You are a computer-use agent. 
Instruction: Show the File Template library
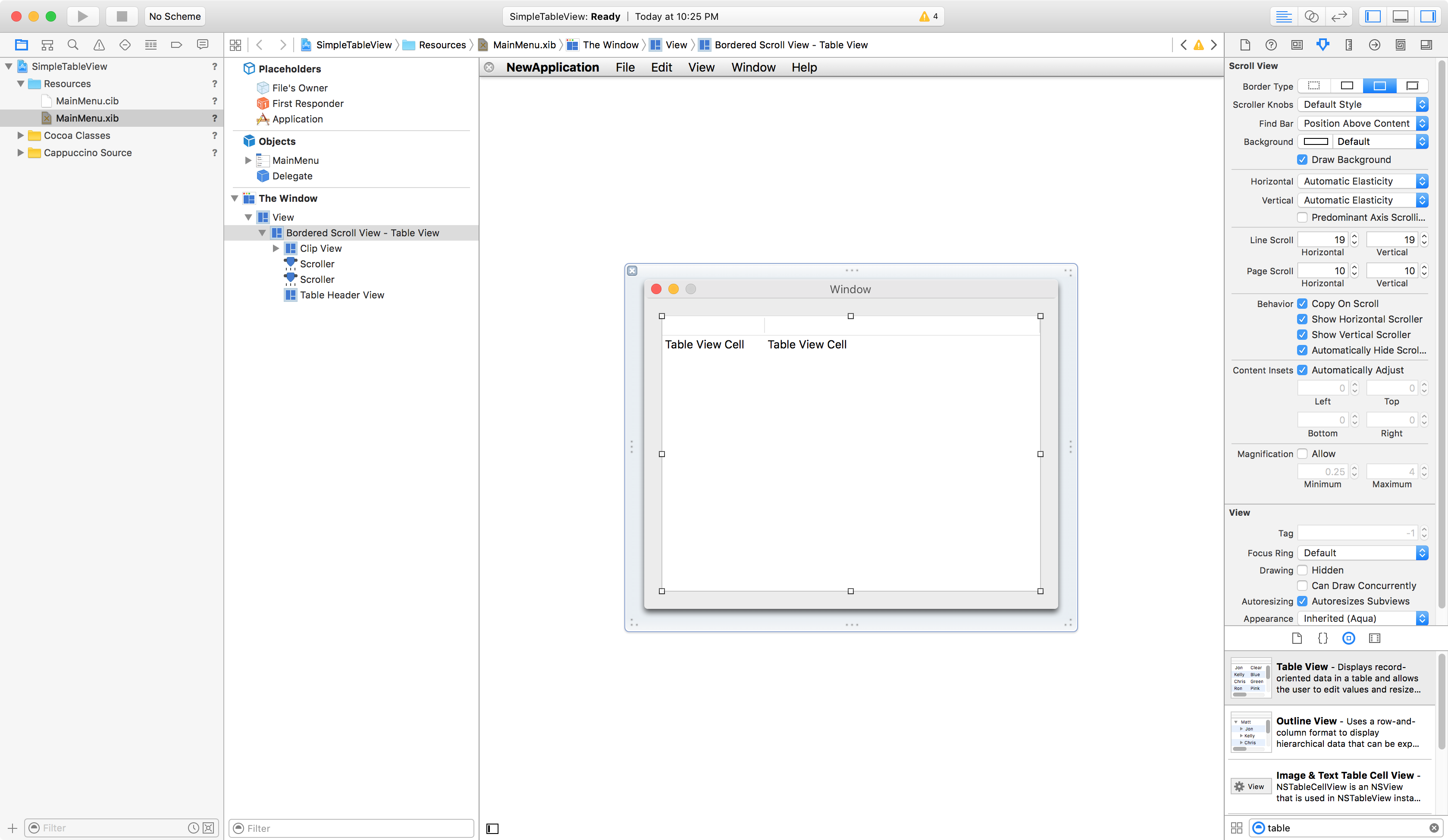[1297, 638]
